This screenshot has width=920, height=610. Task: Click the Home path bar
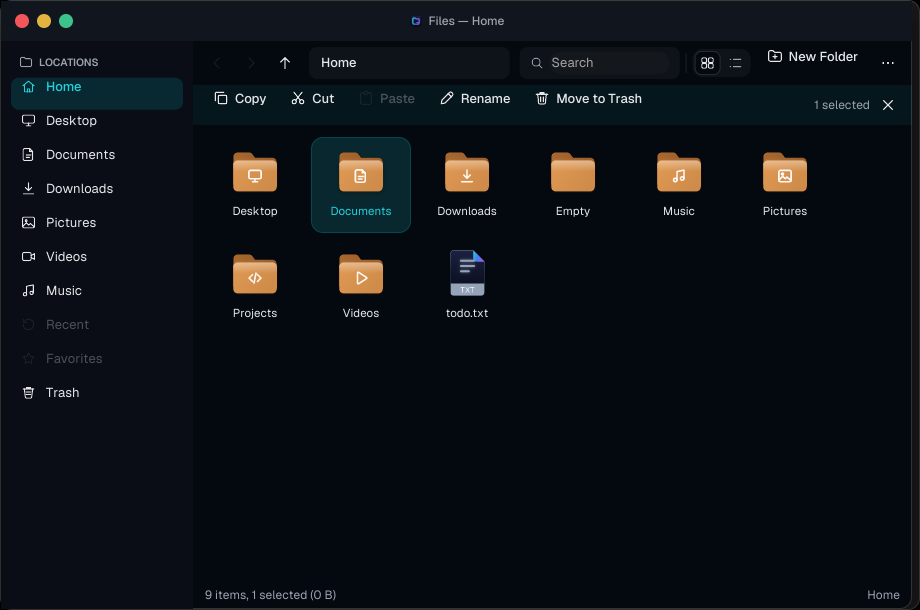409,63
